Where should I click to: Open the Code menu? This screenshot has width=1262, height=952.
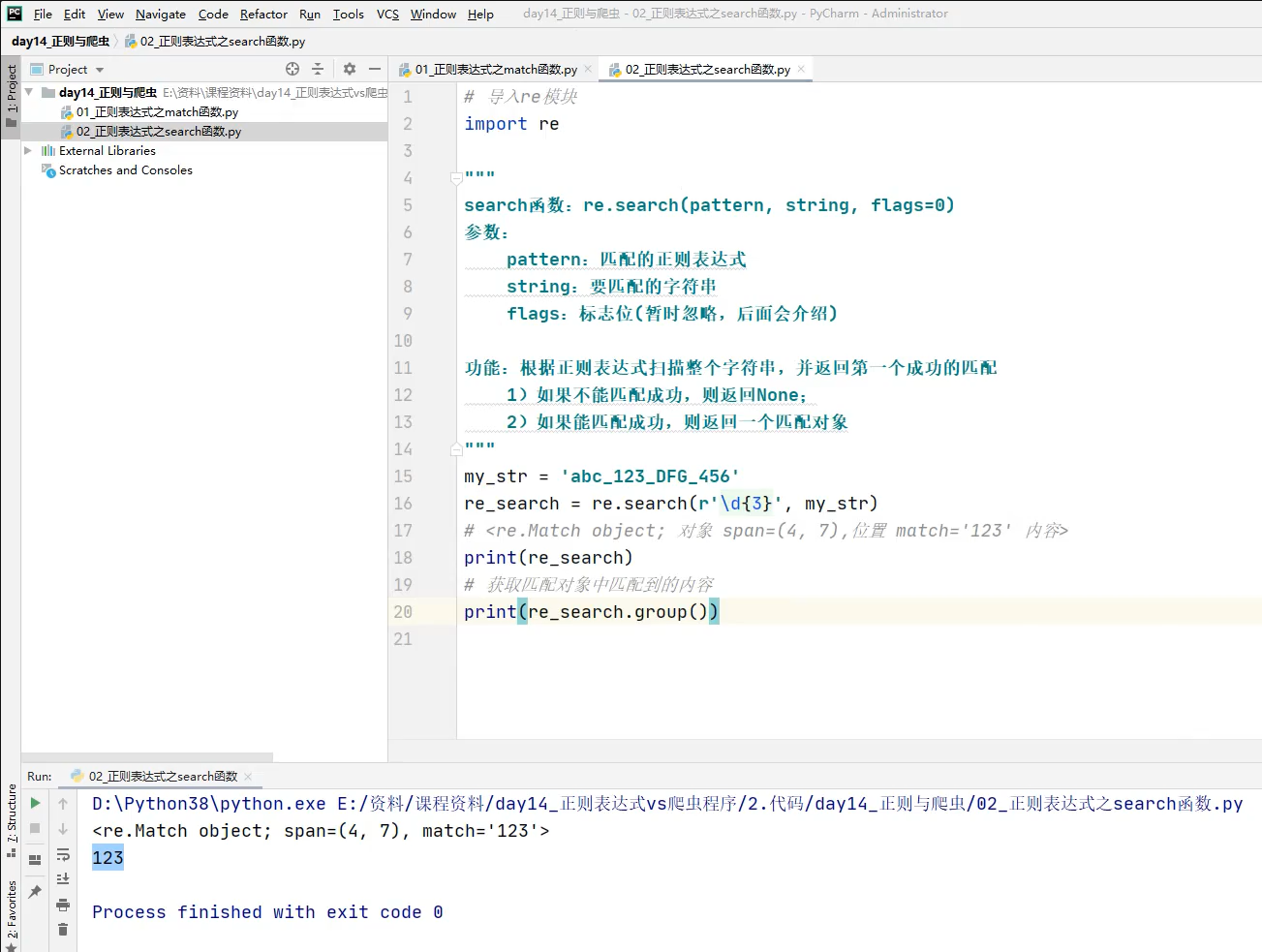point(213,14)
